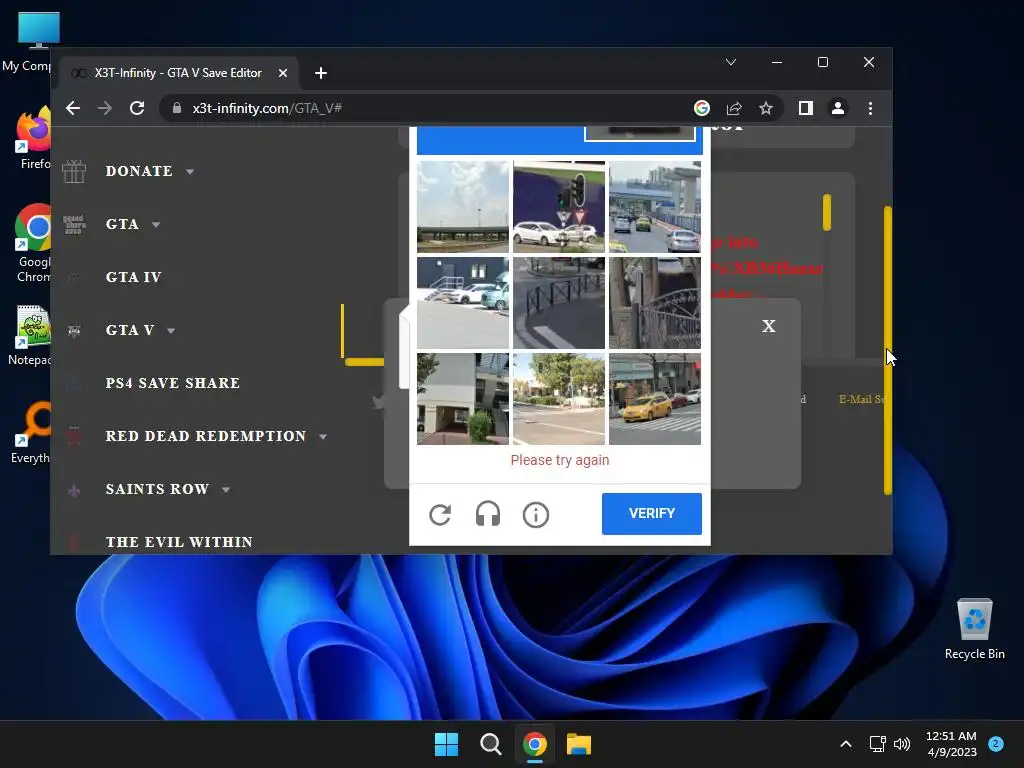Open the PS4 SAVE SHARE item
Image resolution: width=1024 pixels, height=768 pixels.
172,383
